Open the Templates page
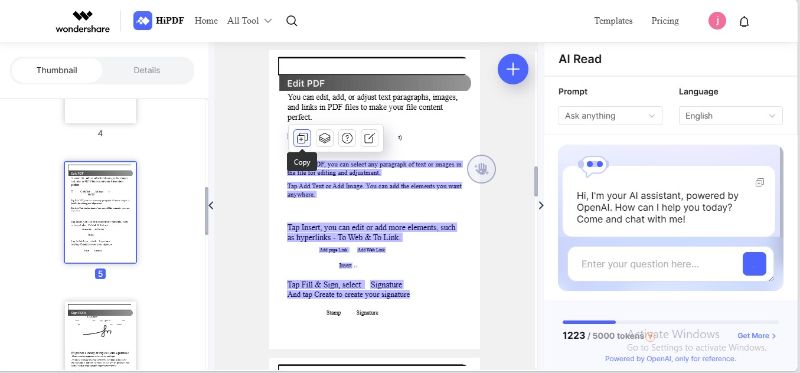 coord(613,21)
